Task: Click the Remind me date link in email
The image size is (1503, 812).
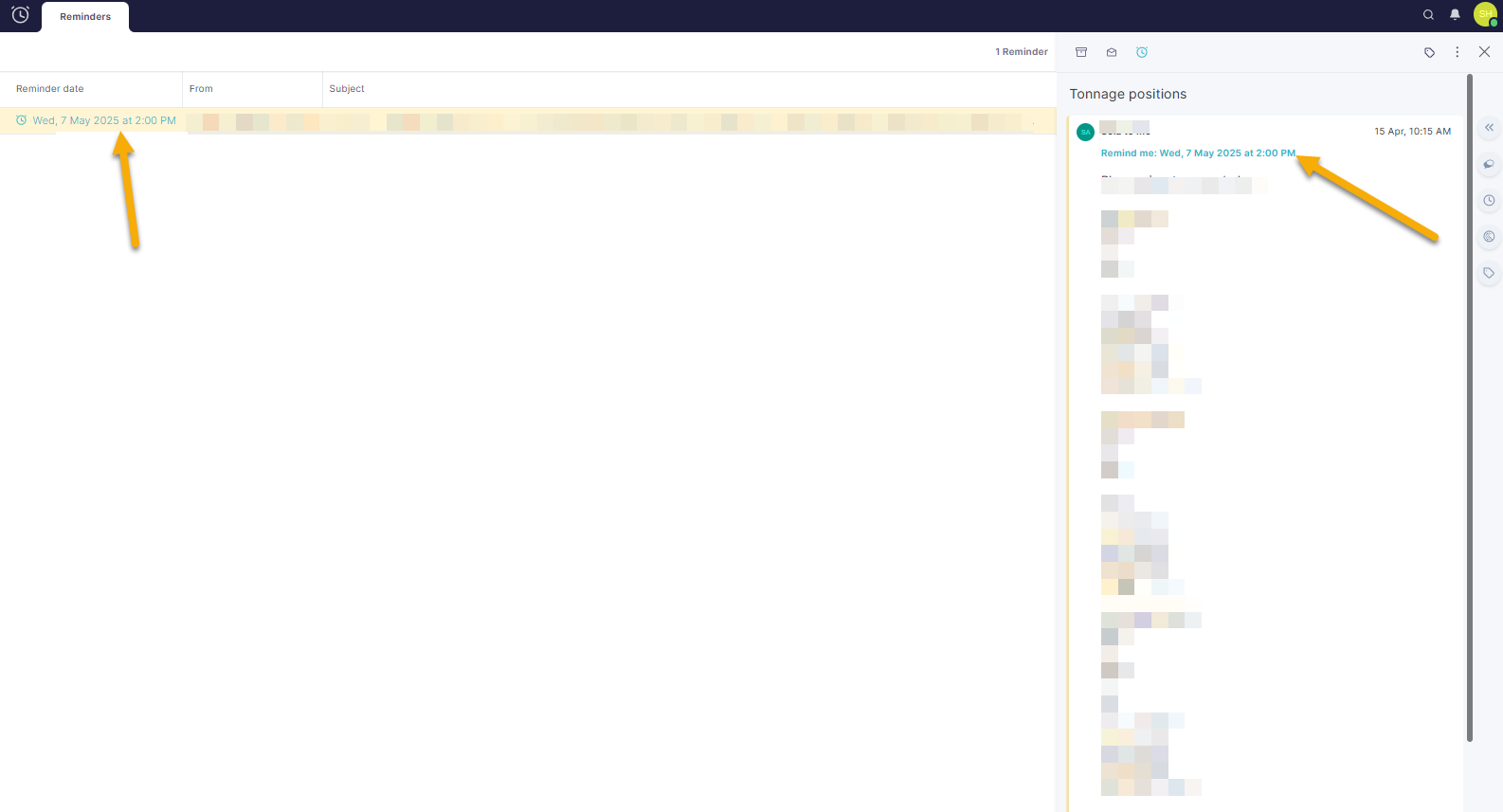Action: click(1198, 153)
